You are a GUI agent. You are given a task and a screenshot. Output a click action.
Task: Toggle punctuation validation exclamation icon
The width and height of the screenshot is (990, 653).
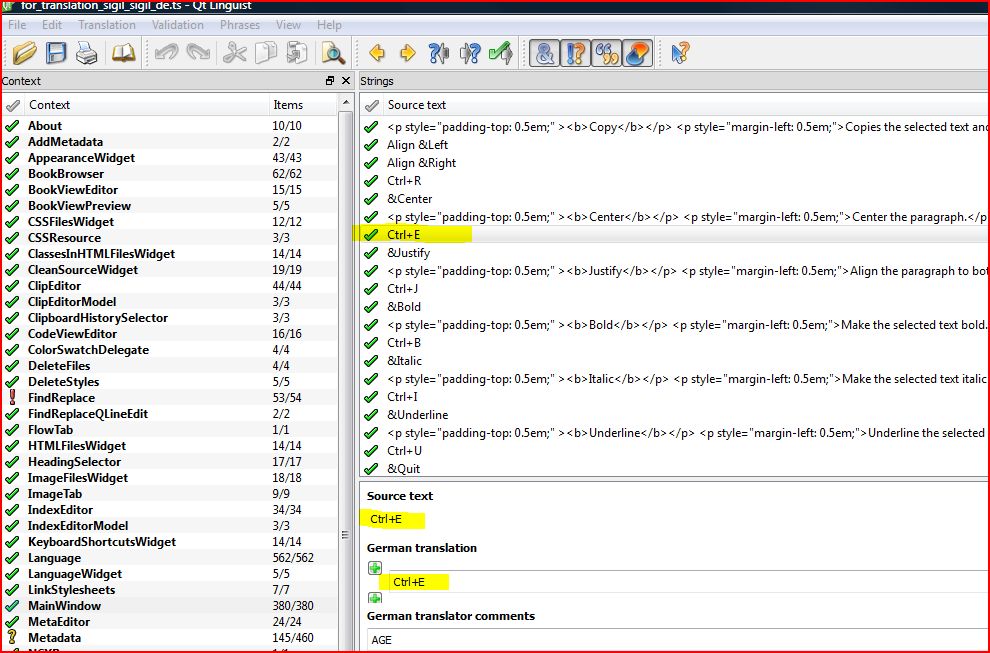(x=575, y=53)
